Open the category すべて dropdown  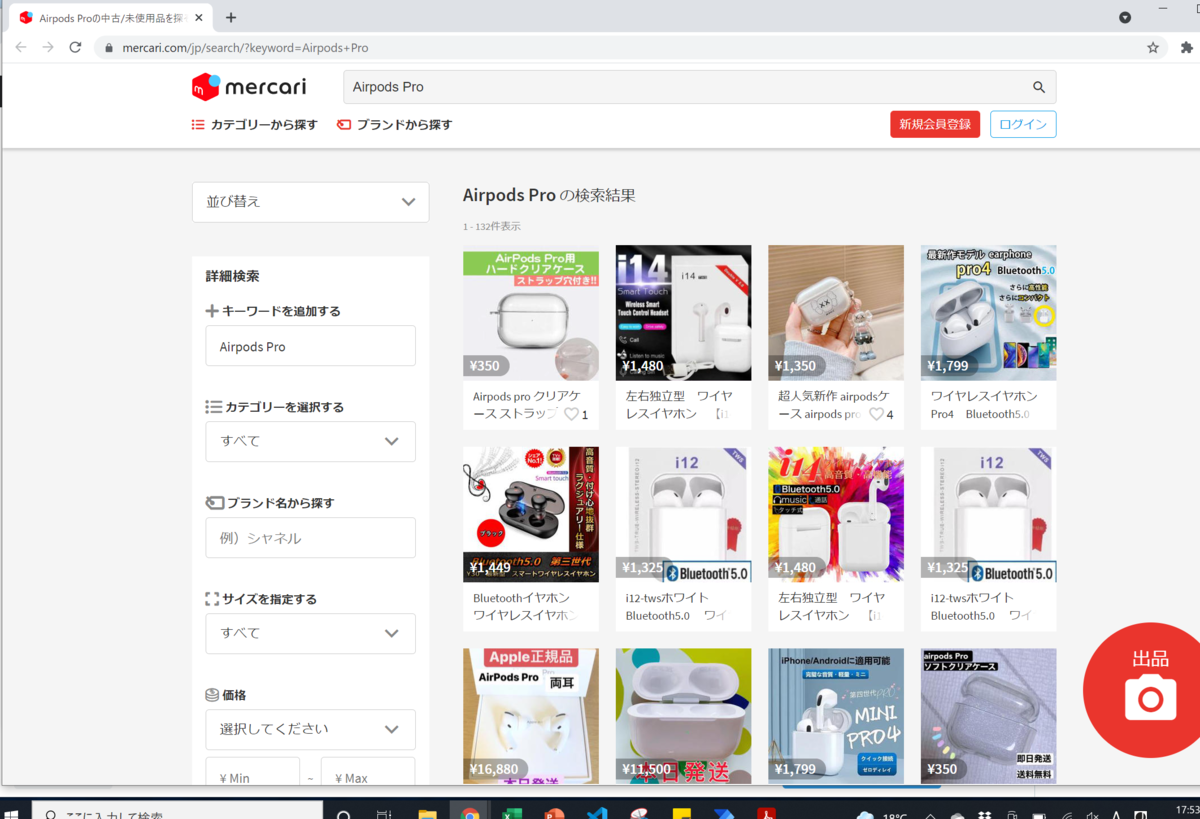[x=310, y=441]
